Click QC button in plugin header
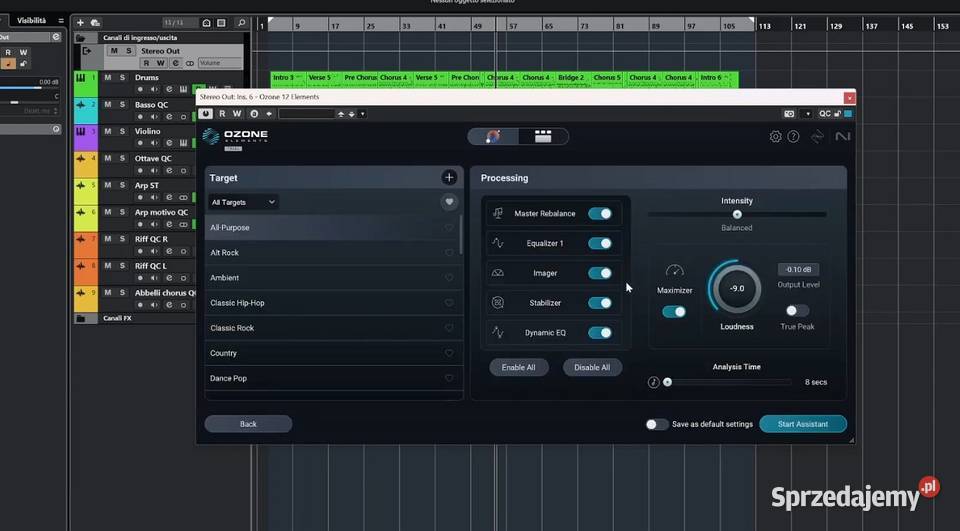The image size is (960, 531). pyautogui.click(x=825, y=114)
